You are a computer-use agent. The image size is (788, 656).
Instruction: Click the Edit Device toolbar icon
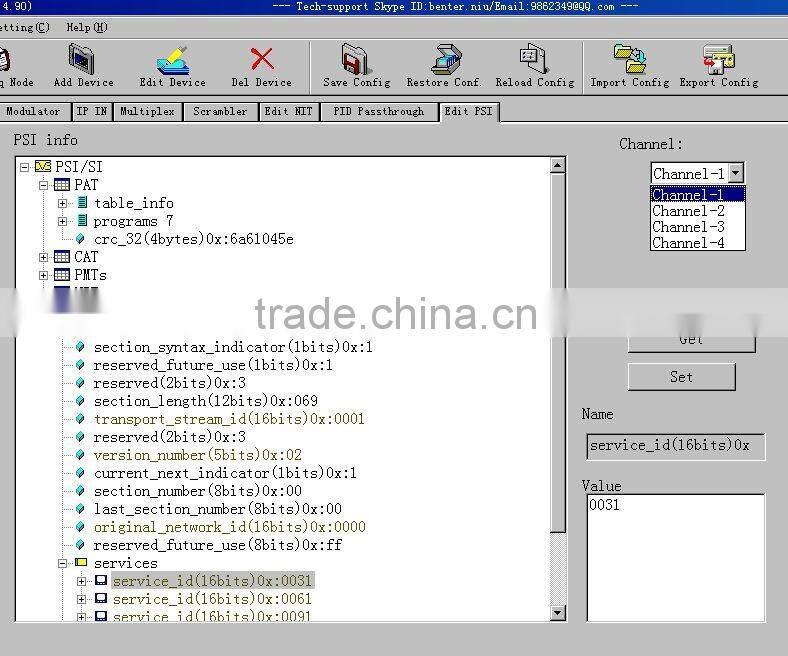tap(172, 61)
